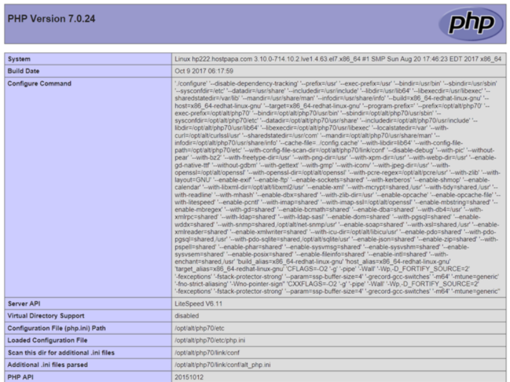Click the /opt/alt/php70/link/conf value
The image size is (510, 382).
[207, 353]
